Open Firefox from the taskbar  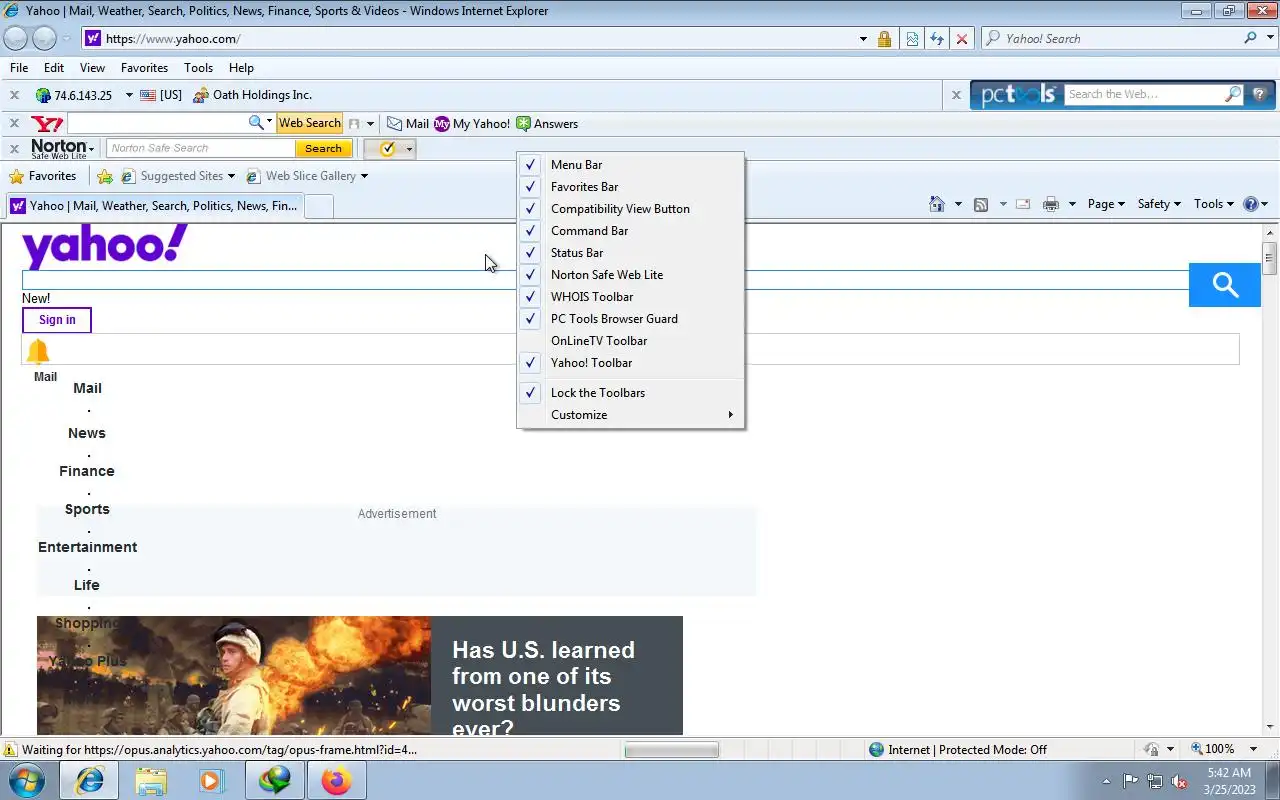pos(336,780)
